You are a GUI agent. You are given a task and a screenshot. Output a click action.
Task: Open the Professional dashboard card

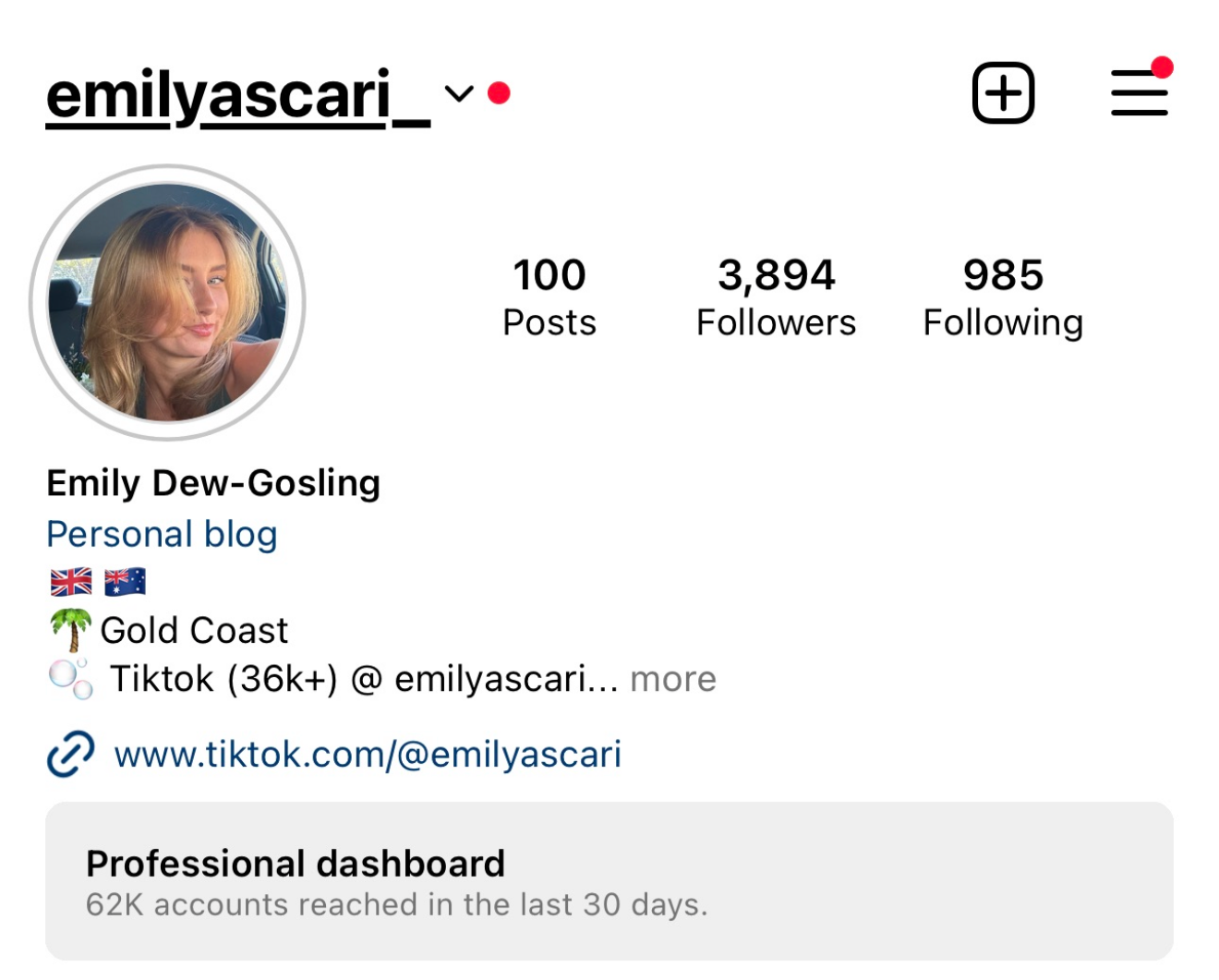click(609, 881)
